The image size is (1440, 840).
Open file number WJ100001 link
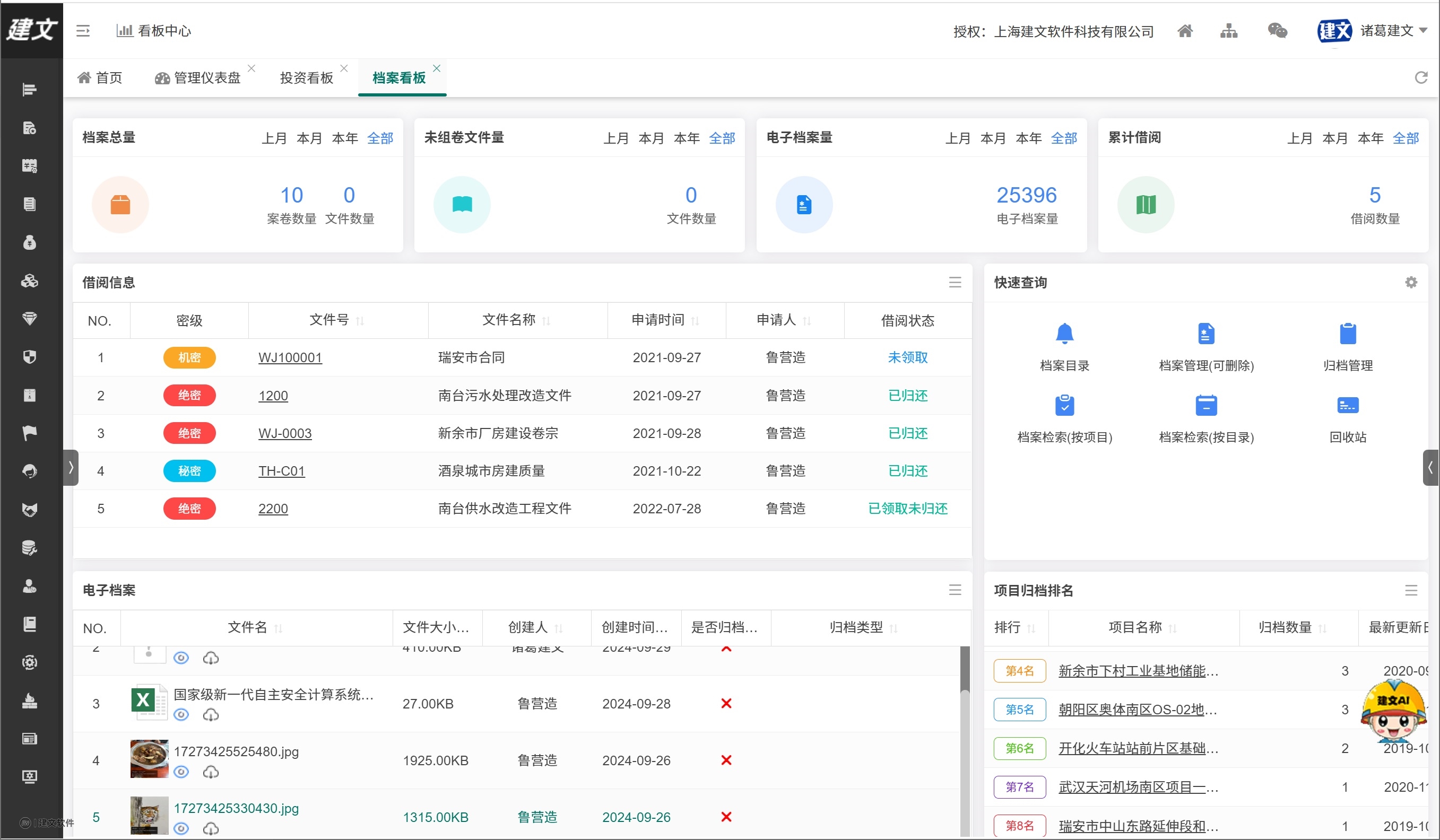click(x=290, y=357)
